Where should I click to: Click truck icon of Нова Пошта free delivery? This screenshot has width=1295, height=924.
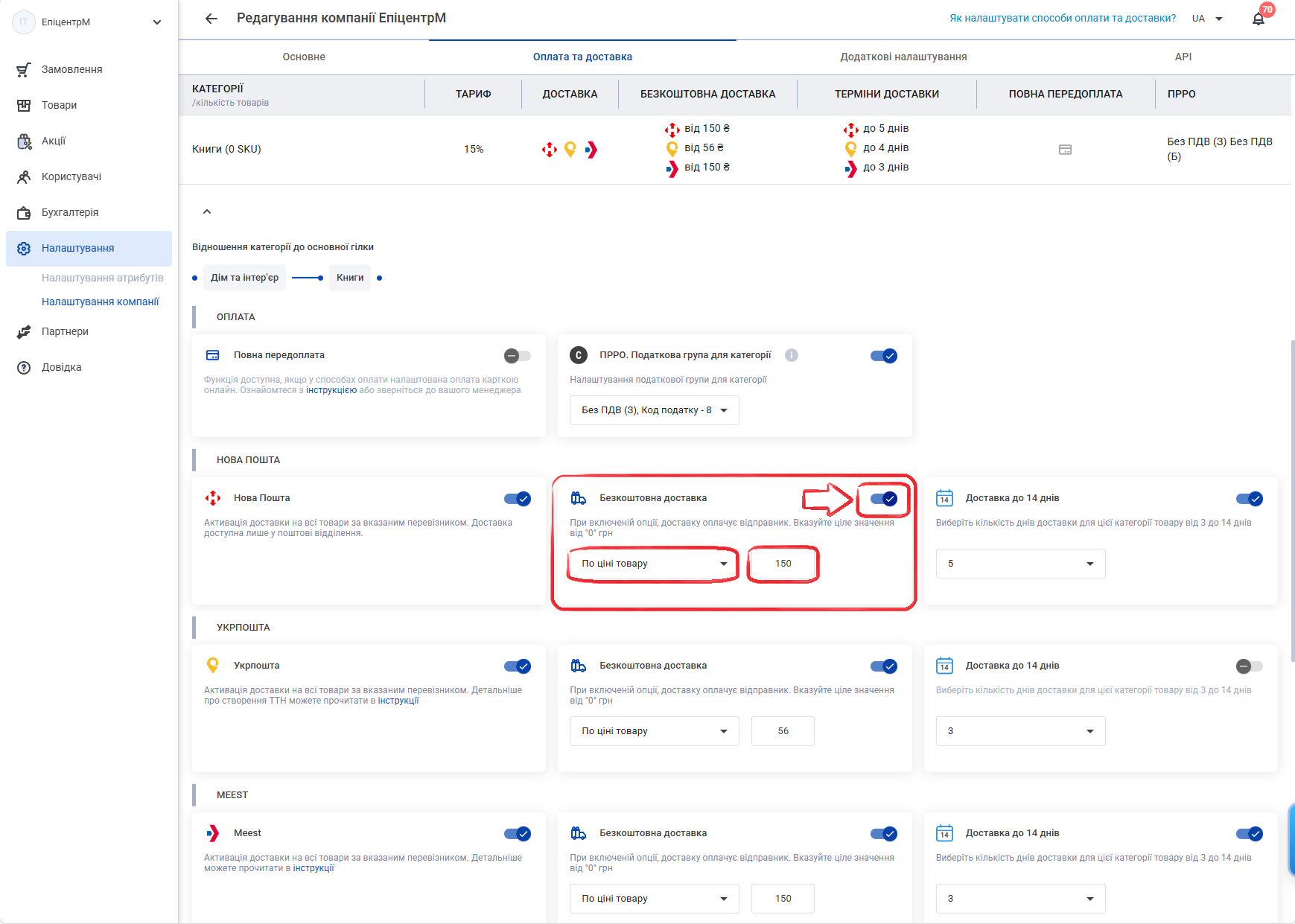tap(579, 498)
